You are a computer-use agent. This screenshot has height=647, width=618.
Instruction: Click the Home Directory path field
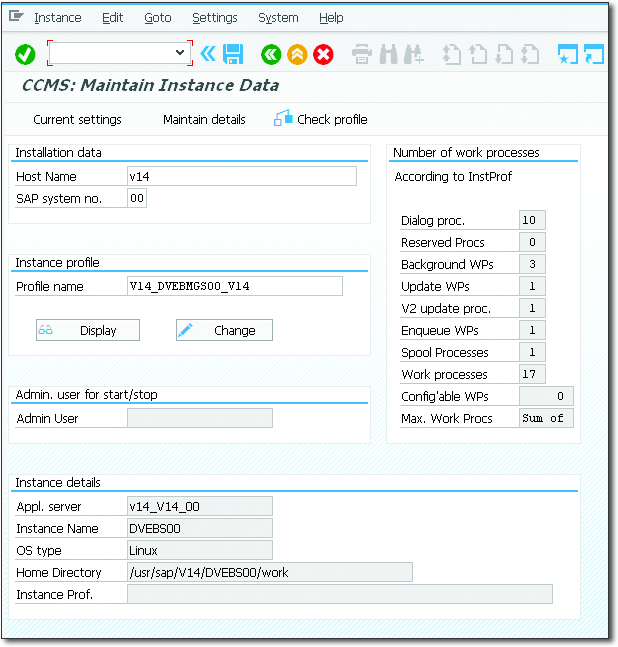point(270,572)
